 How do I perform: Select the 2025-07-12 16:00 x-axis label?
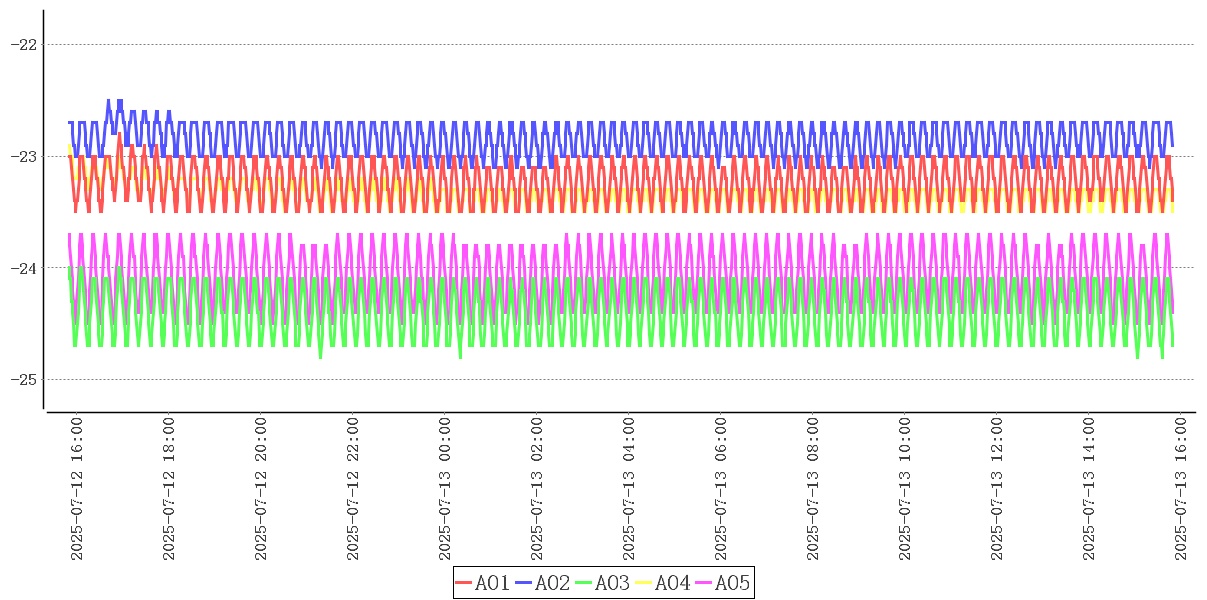tap(77, 489)
